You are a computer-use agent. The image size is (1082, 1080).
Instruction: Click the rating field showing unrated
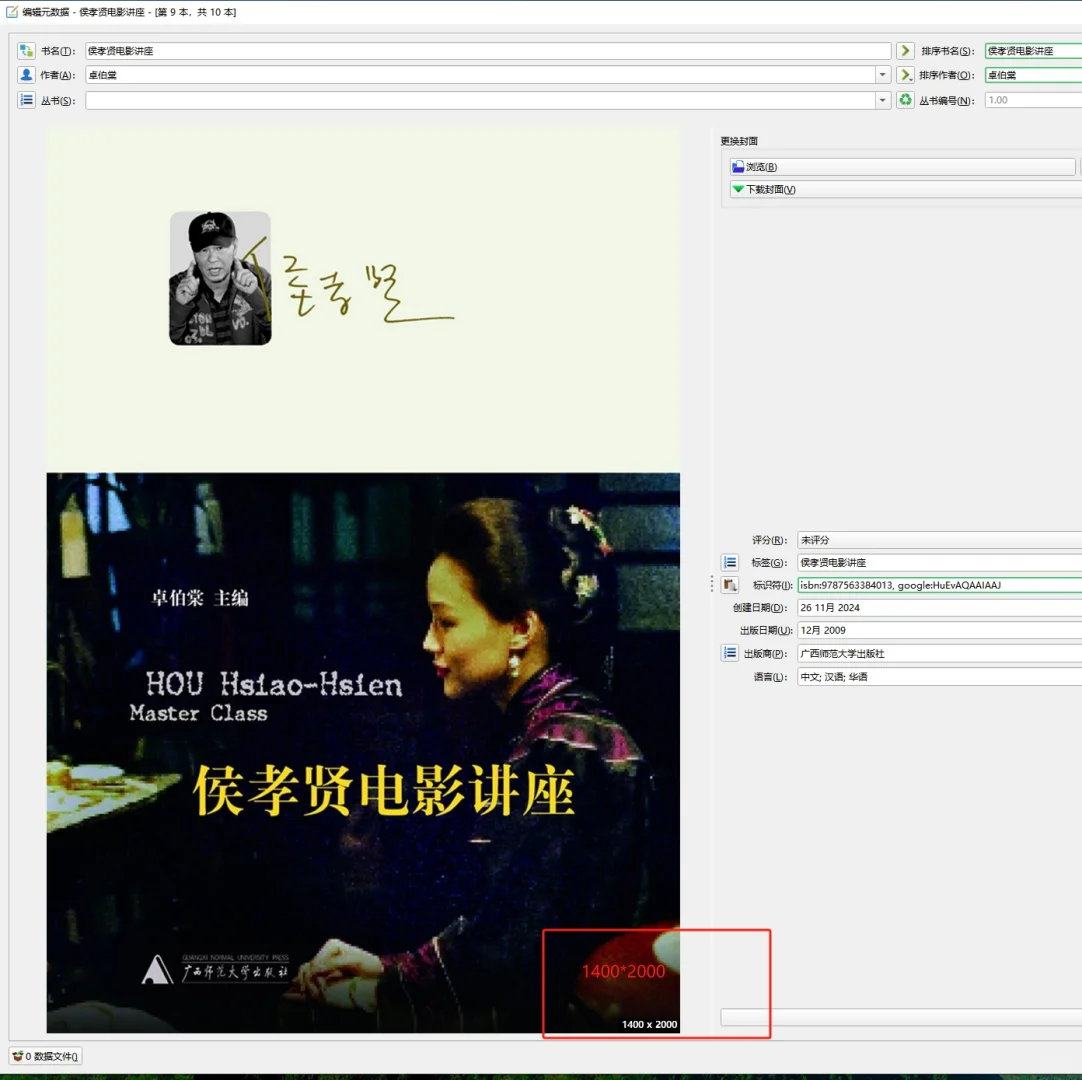coord(939,540)
